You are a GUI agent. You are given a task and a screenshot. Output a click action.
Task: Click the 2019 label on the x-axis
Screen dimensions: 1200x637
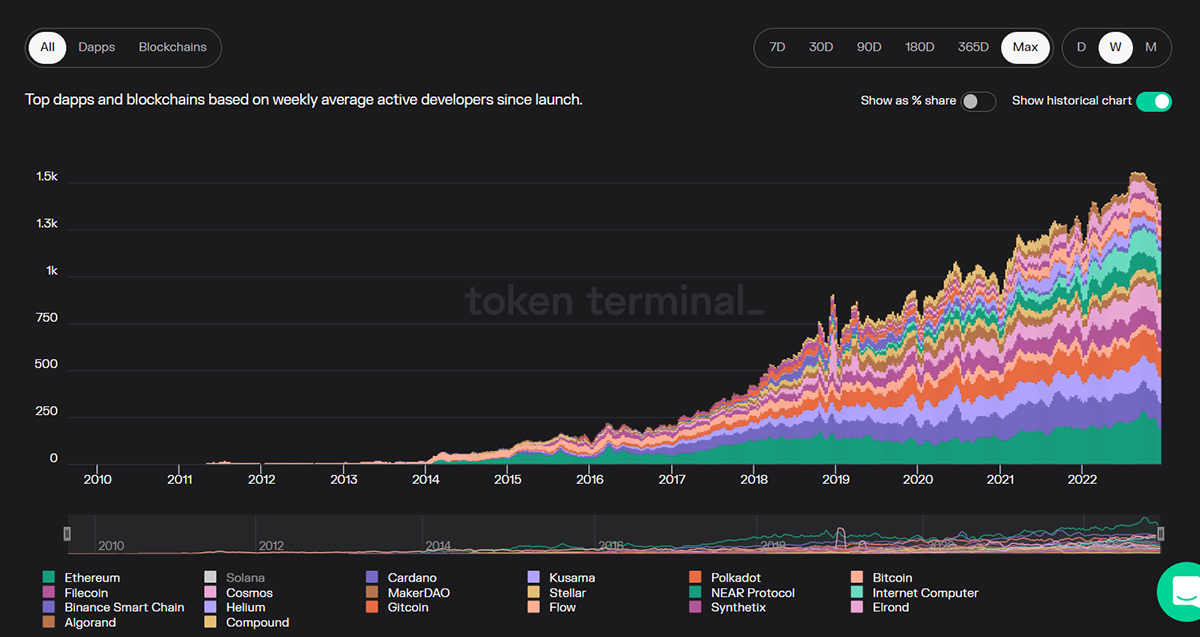coord(836,479)
